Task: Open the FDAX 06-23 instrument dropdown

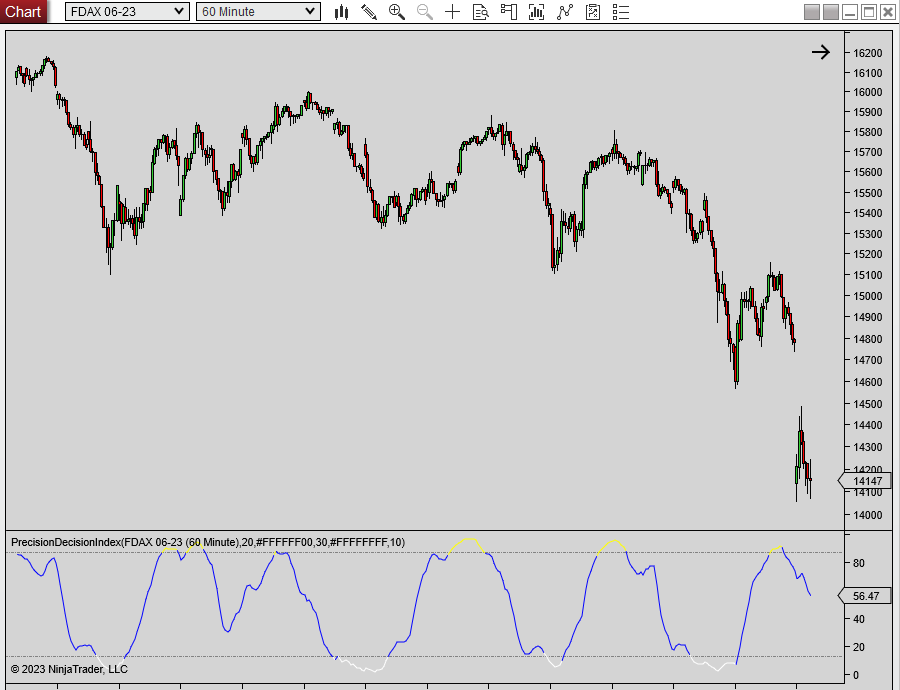Action: (127, 12)
